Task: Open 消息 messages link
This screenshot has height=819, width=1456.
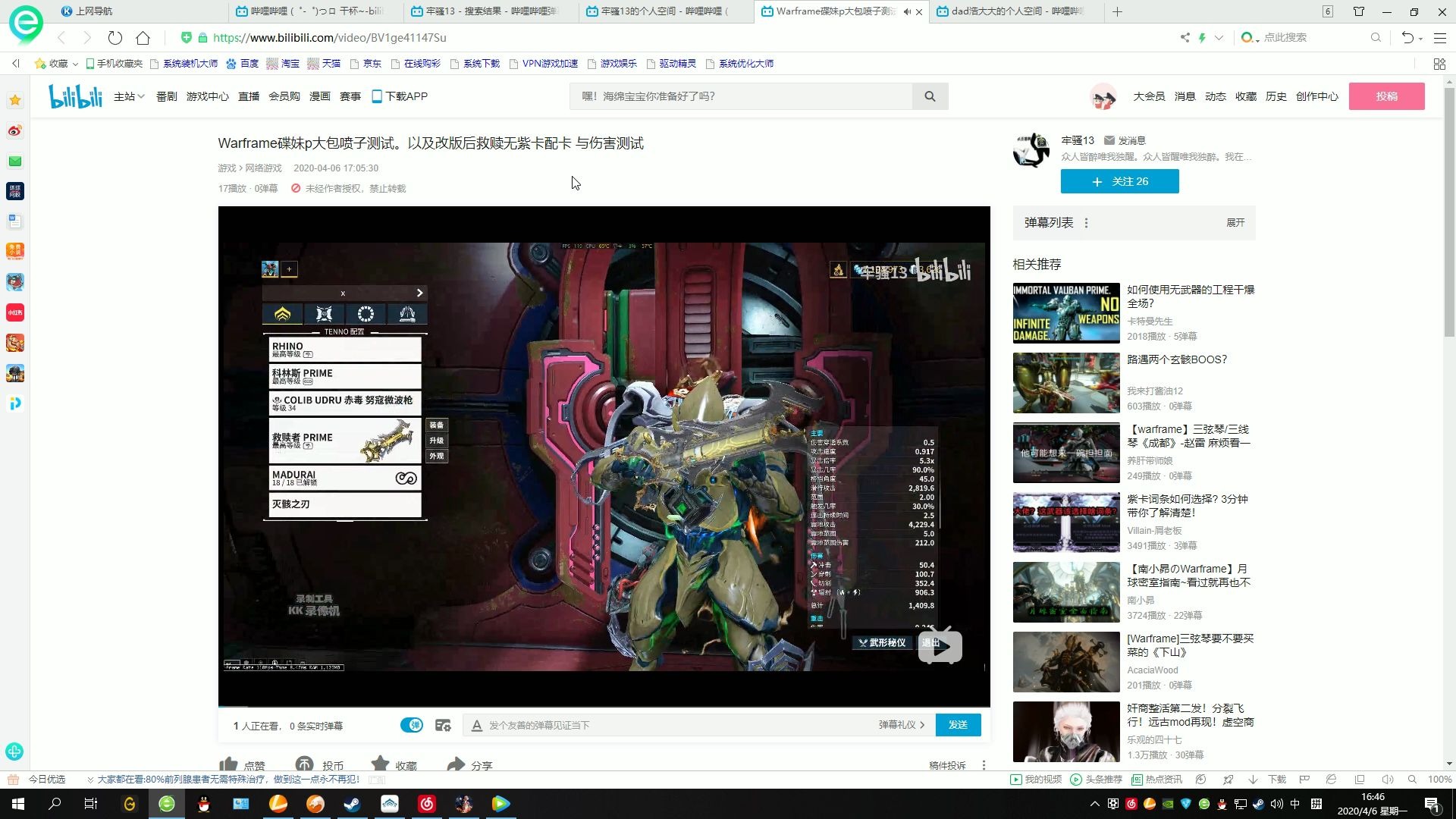Action: (1185, 96)
